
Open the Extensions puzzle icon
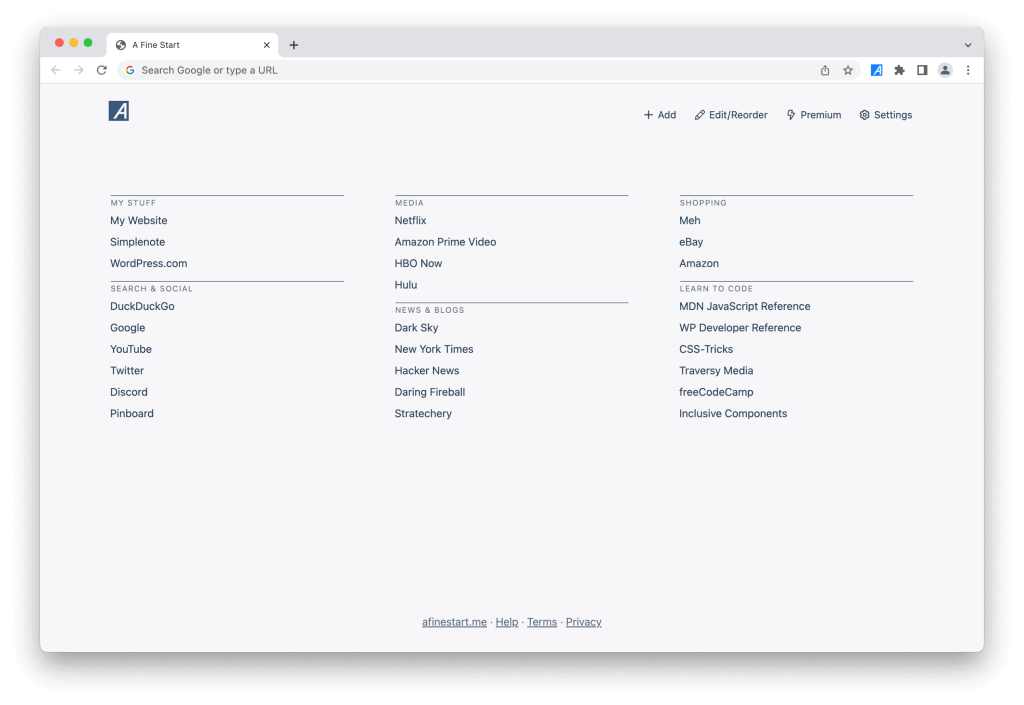click(899, 70)
